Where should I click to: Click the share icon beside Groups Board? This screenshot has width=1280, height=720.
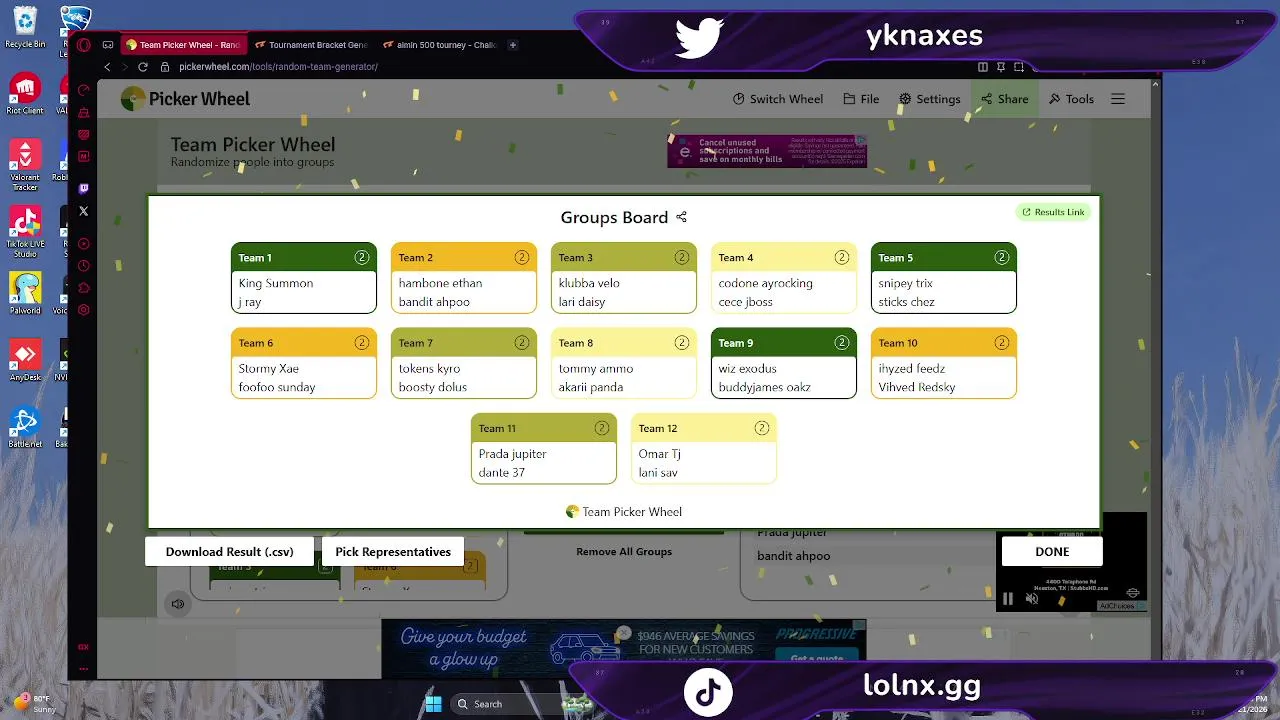point(681,217)
